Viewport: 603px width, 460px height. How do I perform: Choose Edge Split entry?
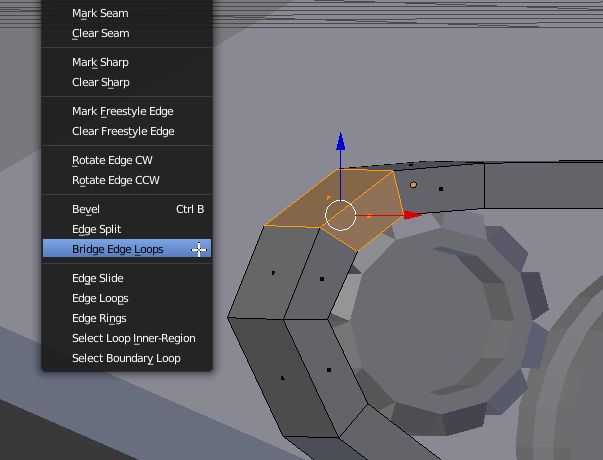point(127,229)
